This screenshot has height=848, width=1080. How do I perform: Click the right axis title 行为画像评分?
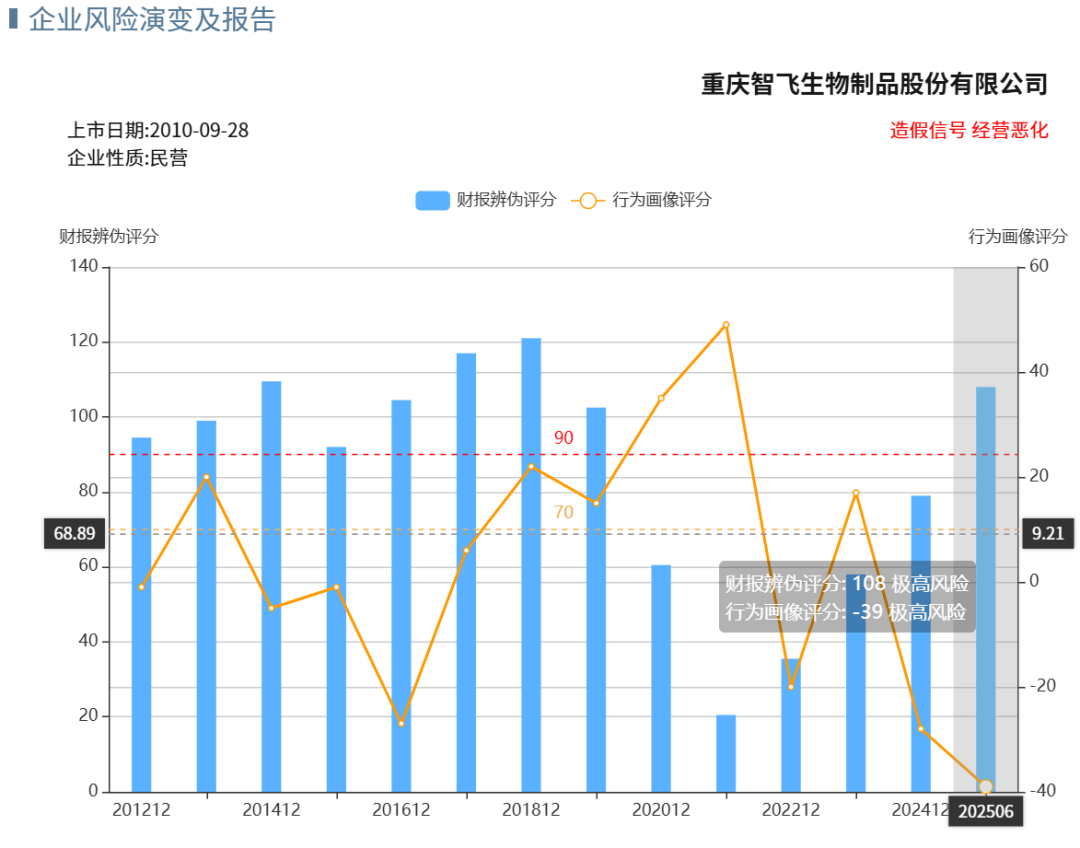click(1018, 236)
